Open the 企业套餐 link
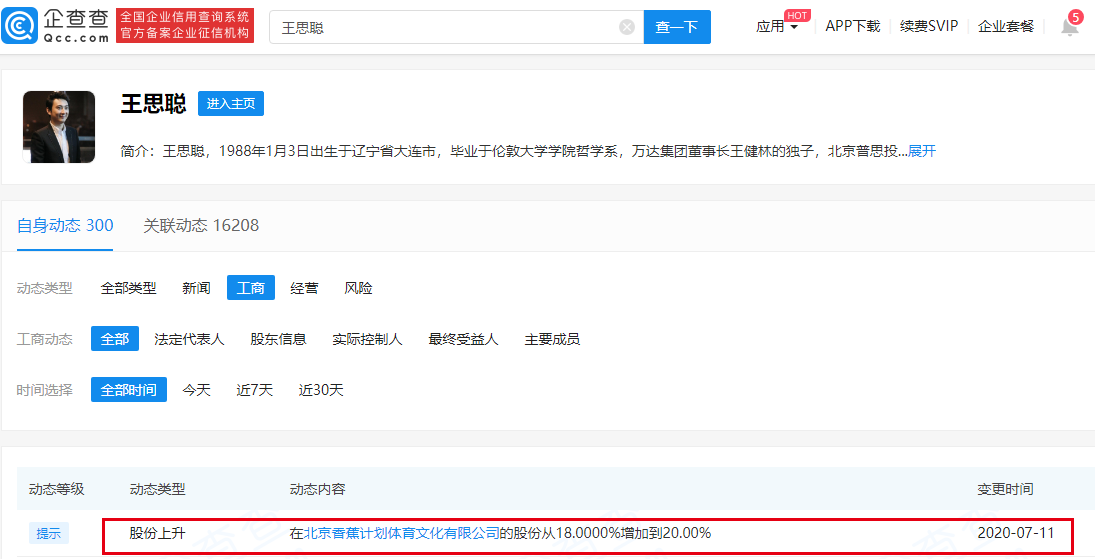Image resolution: width=1095 pixels, height=559 pixels. pyautogui.click(x=1006, y=27)
